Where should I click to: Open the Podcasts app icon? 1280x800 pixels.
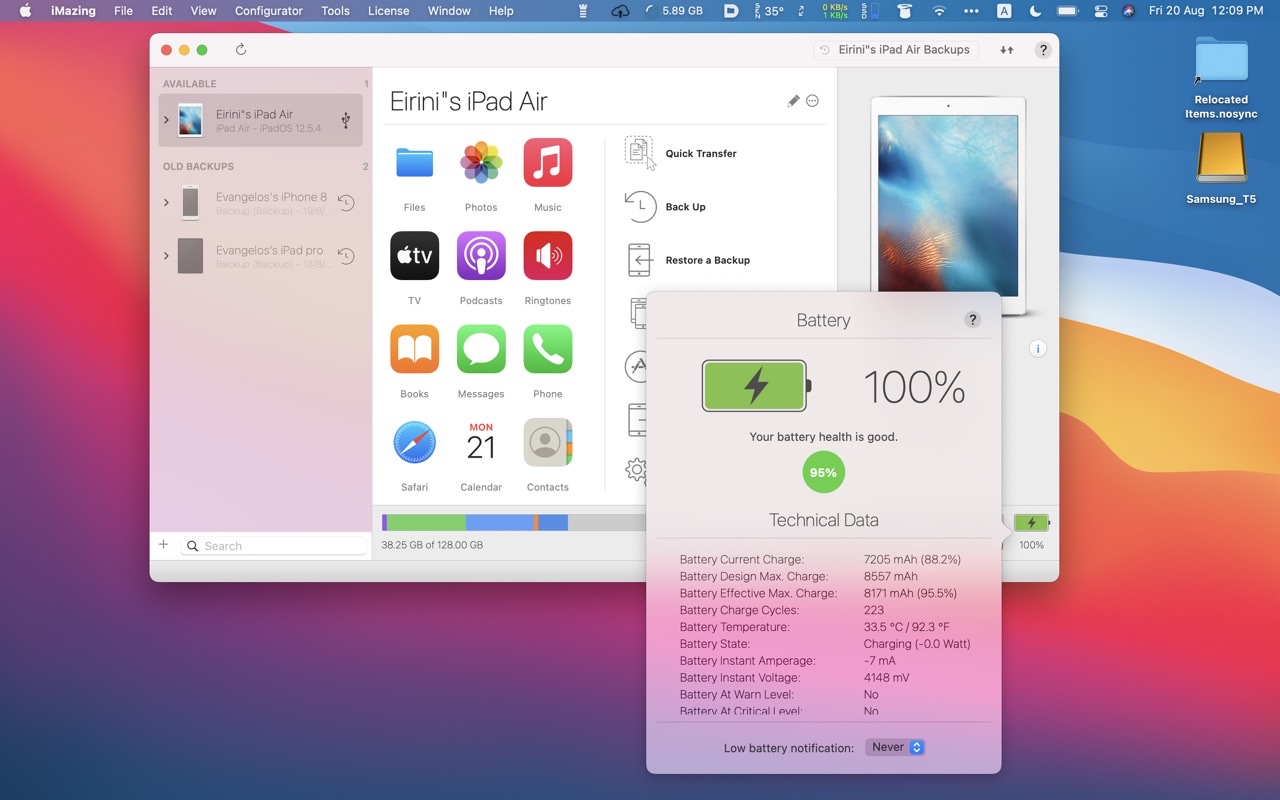coord(481,256)
